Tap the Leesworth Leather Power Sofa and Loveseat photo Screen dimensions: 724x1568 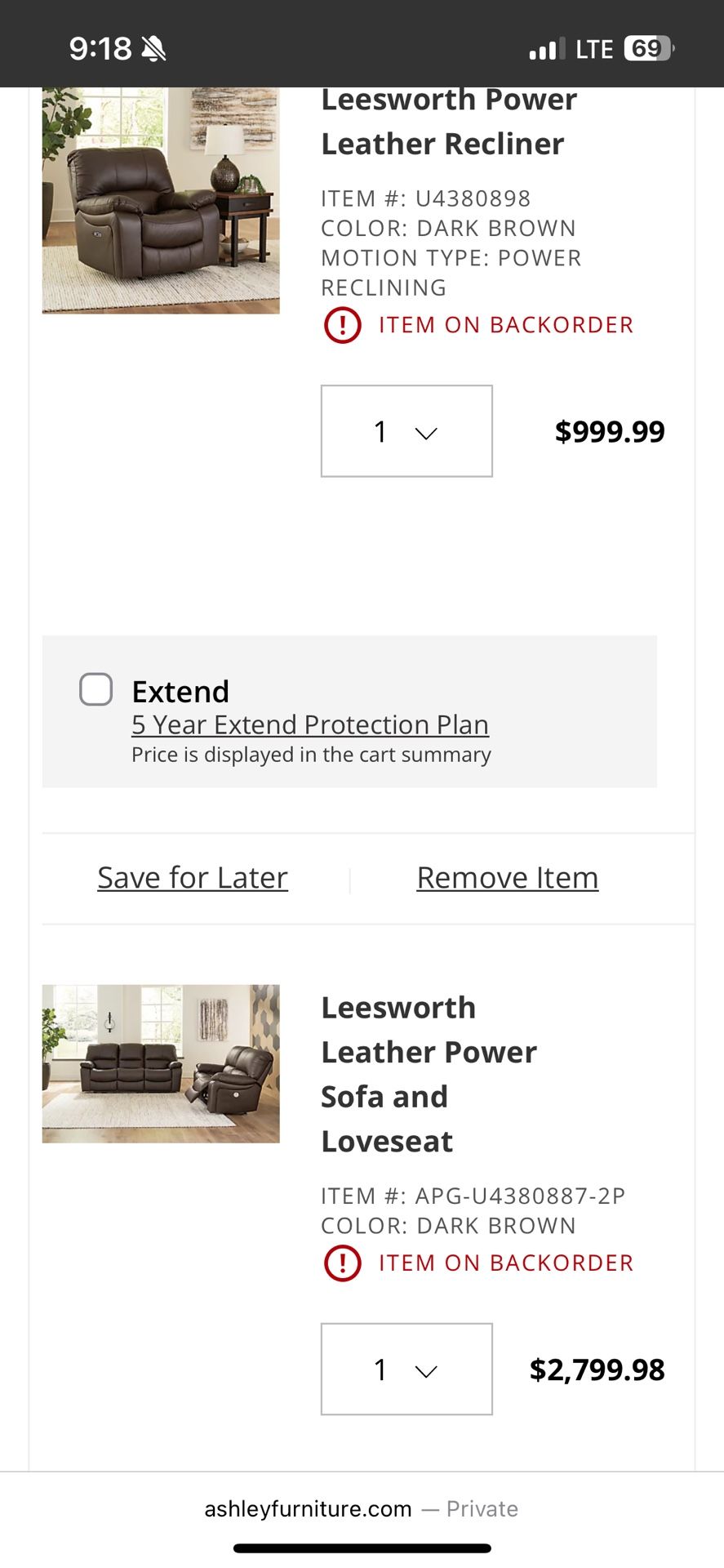click(x=160, y=1063)
